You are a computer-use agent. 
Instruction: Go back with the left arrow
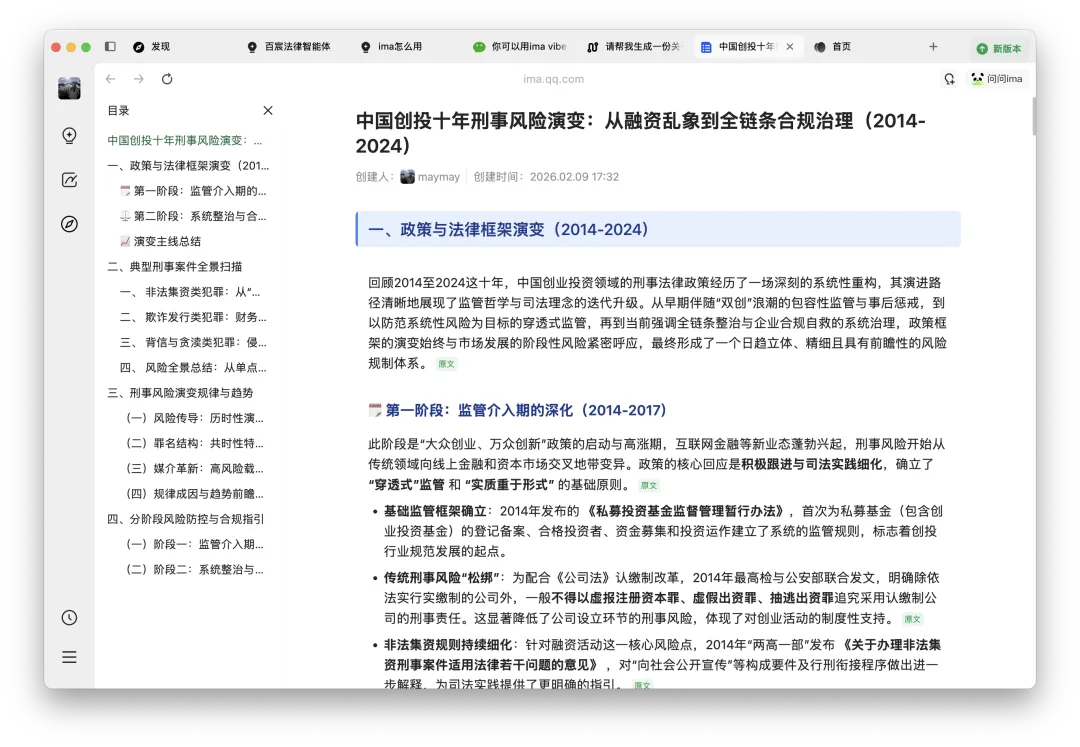(x=111, y=79)
